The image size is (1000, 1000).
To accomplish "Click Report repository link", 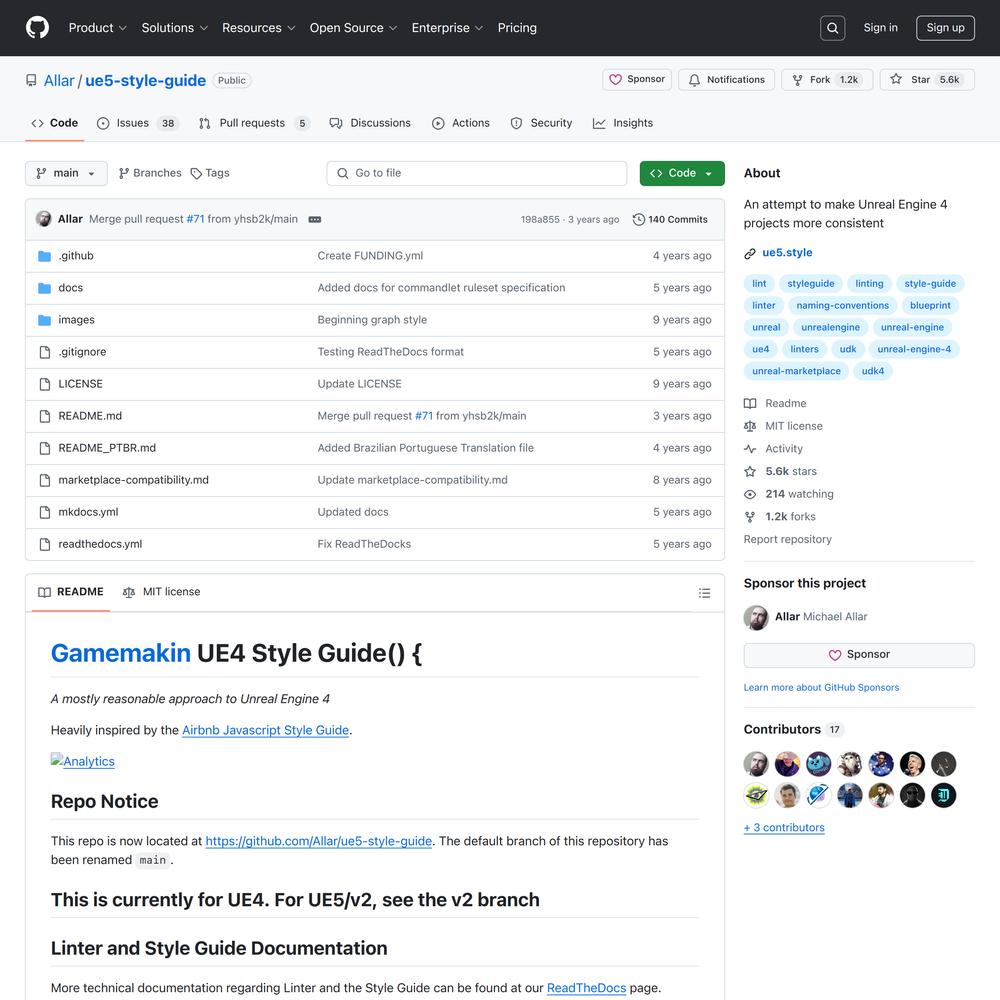I will point(787,540).
